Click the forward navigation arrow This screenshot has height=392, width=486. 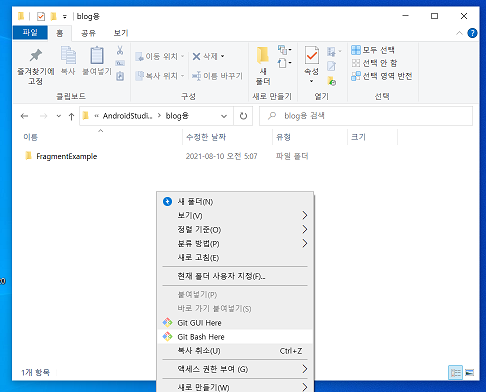[43, 116]
